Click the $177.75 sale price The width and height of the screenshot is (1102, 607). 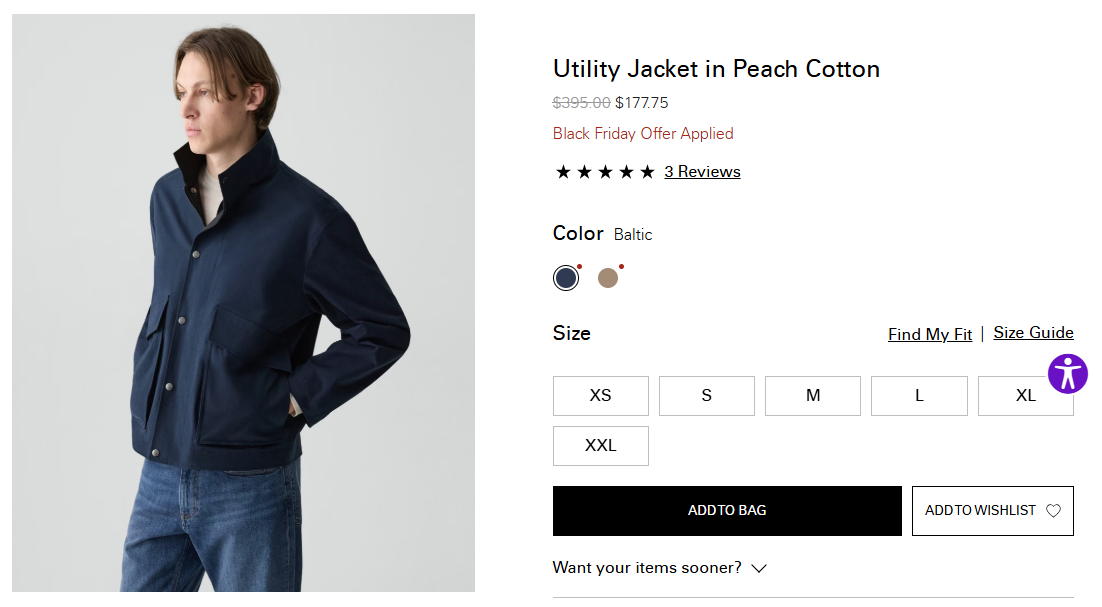click(641, 102)
